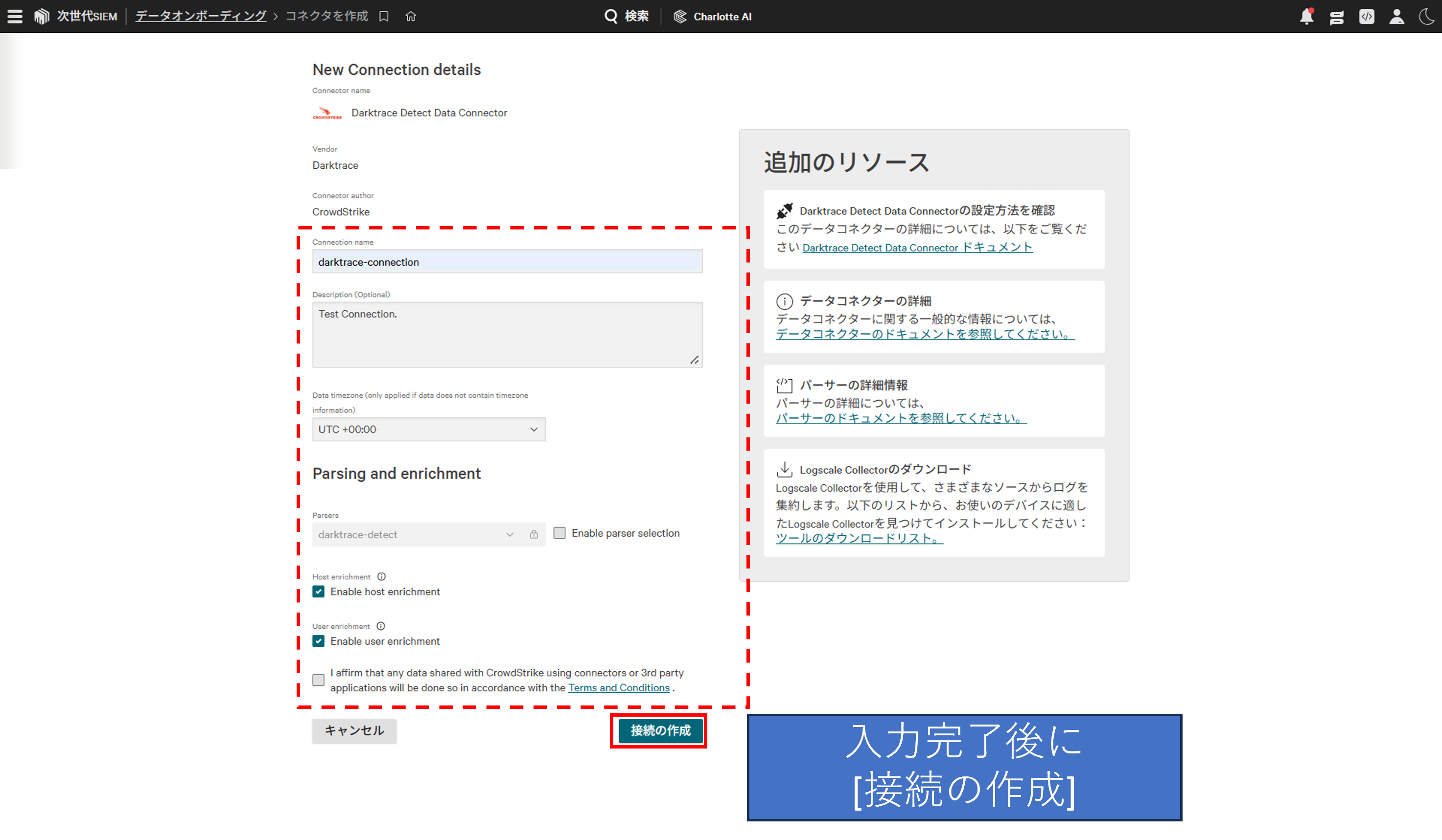1442x840 pixels.
Task: Click User enrichment info icon
Action: (381, 626)
